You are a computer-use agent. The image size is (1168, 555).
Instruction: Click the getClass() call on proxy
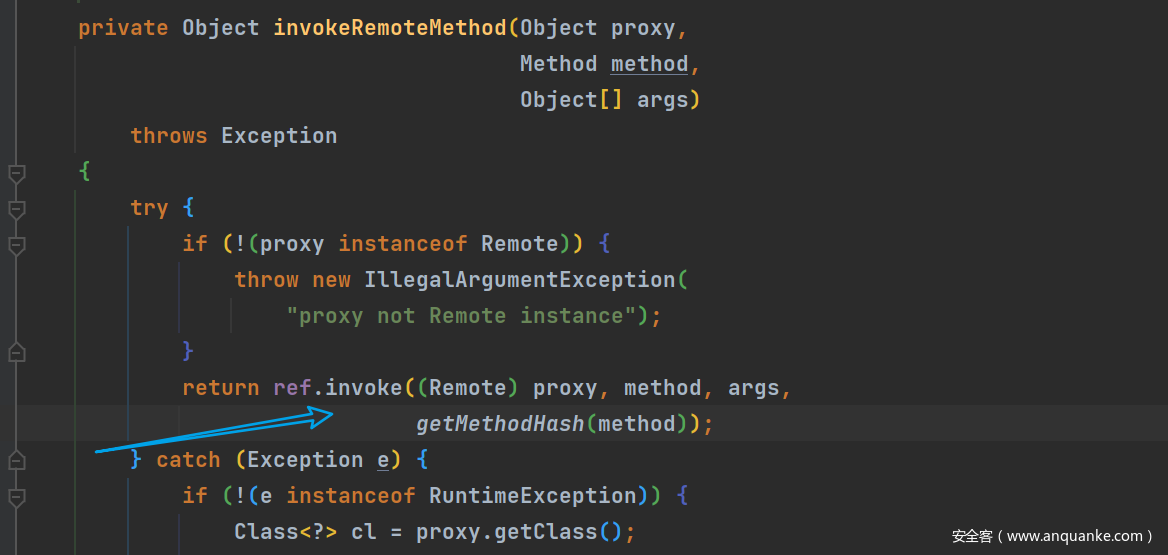[552, 532]
